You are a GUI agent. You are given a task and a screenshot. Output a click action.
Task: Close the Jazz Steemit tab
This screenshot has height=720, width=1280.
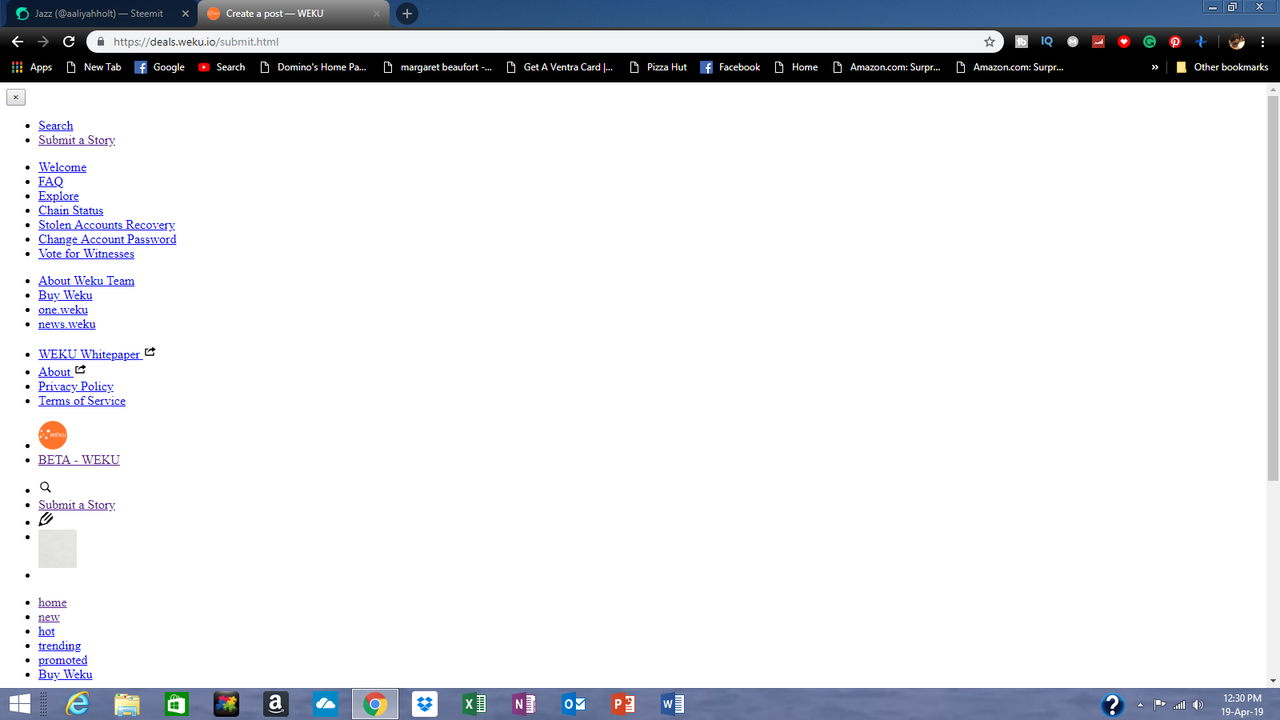[x=185, y=14]
